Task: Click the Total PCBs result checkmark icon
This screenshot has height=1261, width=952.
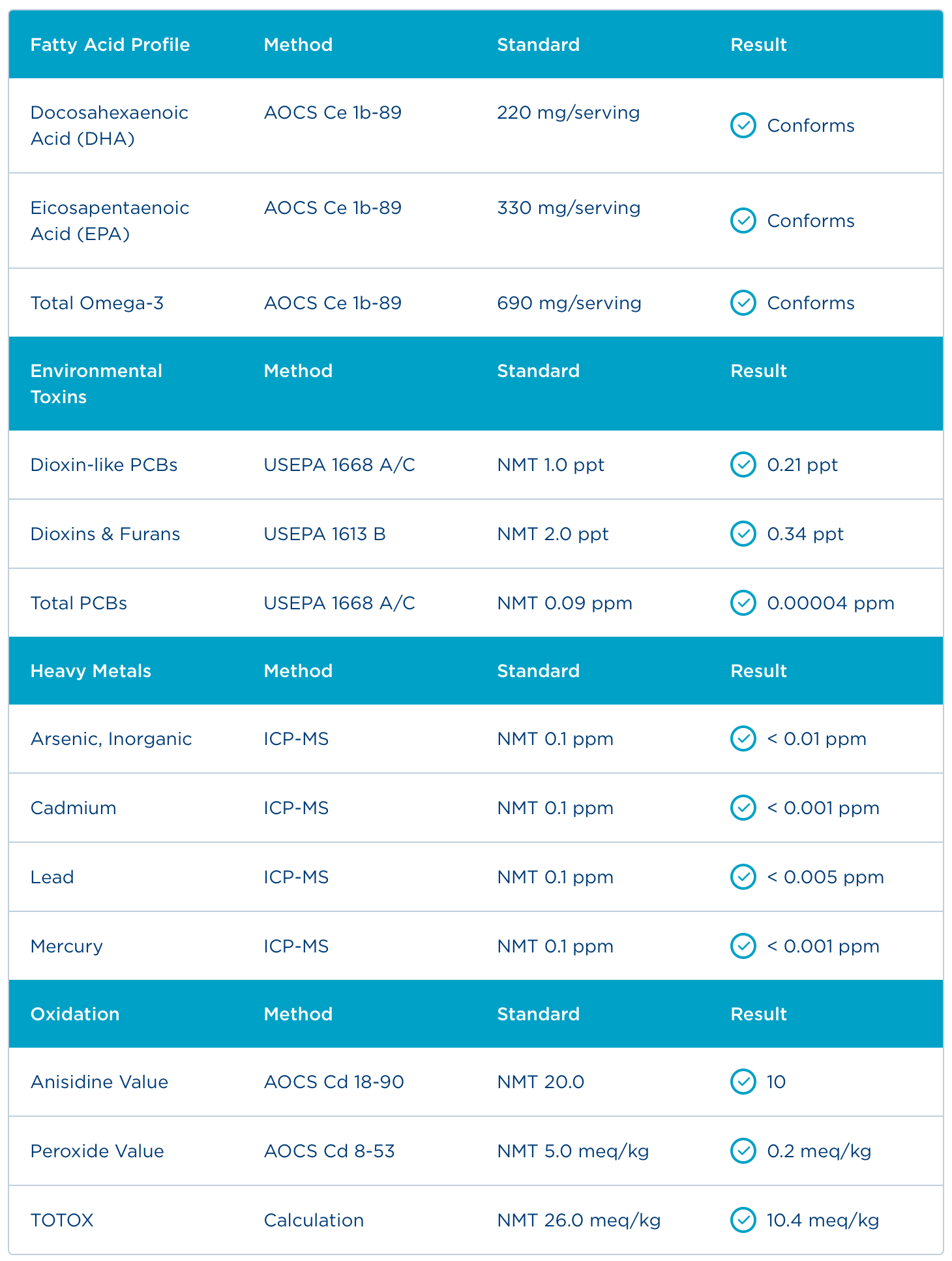Action: tap(743, 603)
